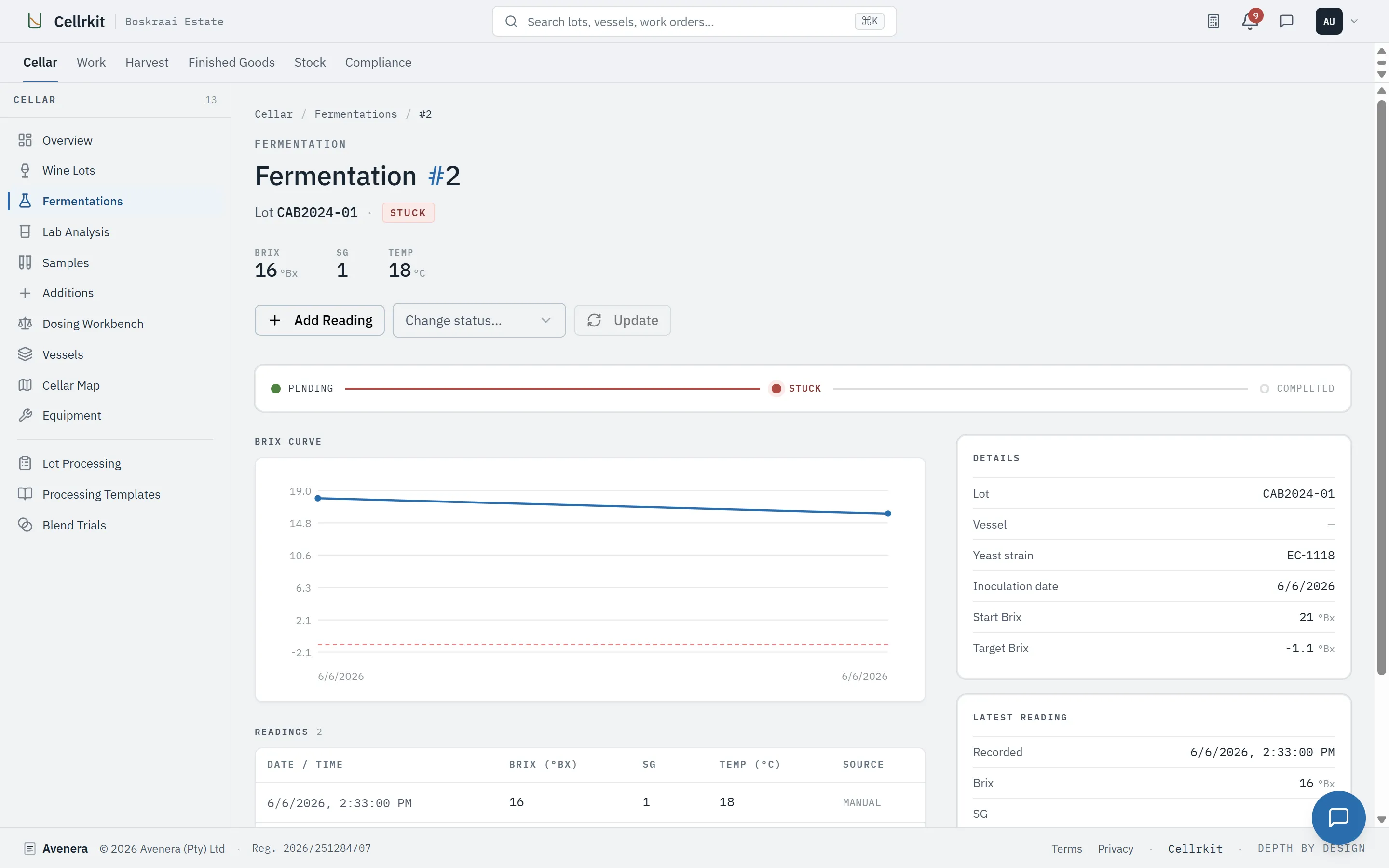Go to Cellar breadcrumb link
1389x868 pixels.
coord(274,114)
